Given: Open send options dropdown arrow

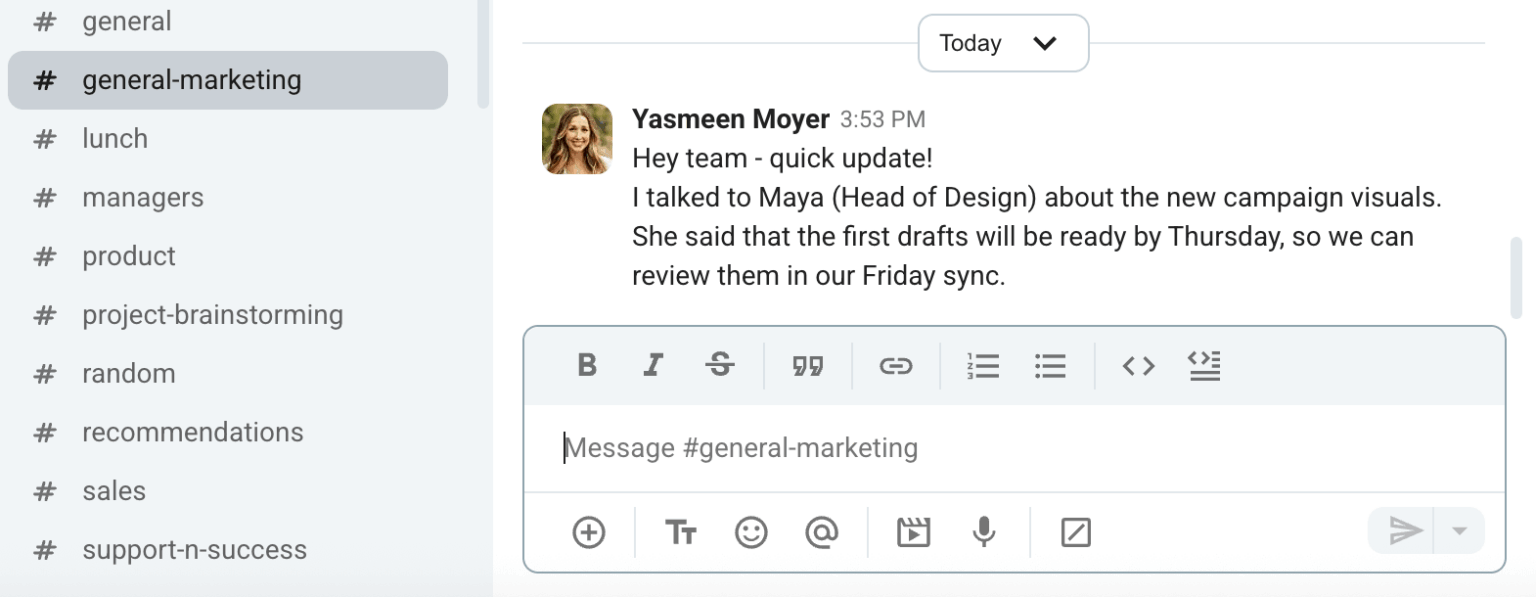Looking at the screenshot, I should coord(1459,531).
